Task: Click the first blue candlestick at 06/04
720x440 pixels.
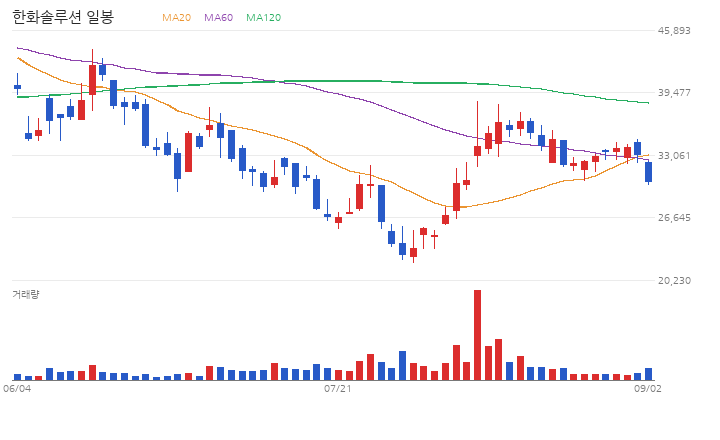Action: click(17, 86)
